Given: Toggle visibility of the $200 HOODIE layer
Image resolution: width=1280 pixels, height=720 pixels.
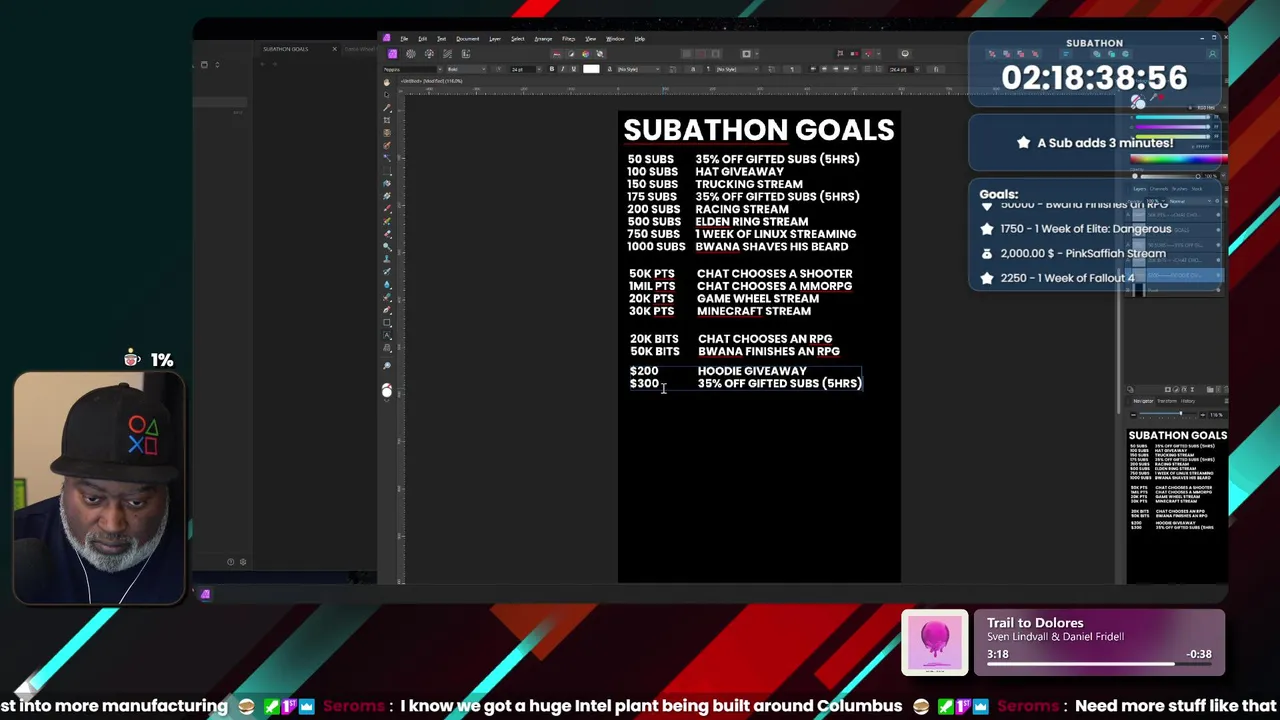Looking at the screenshot, I should tap(1218, 275).
